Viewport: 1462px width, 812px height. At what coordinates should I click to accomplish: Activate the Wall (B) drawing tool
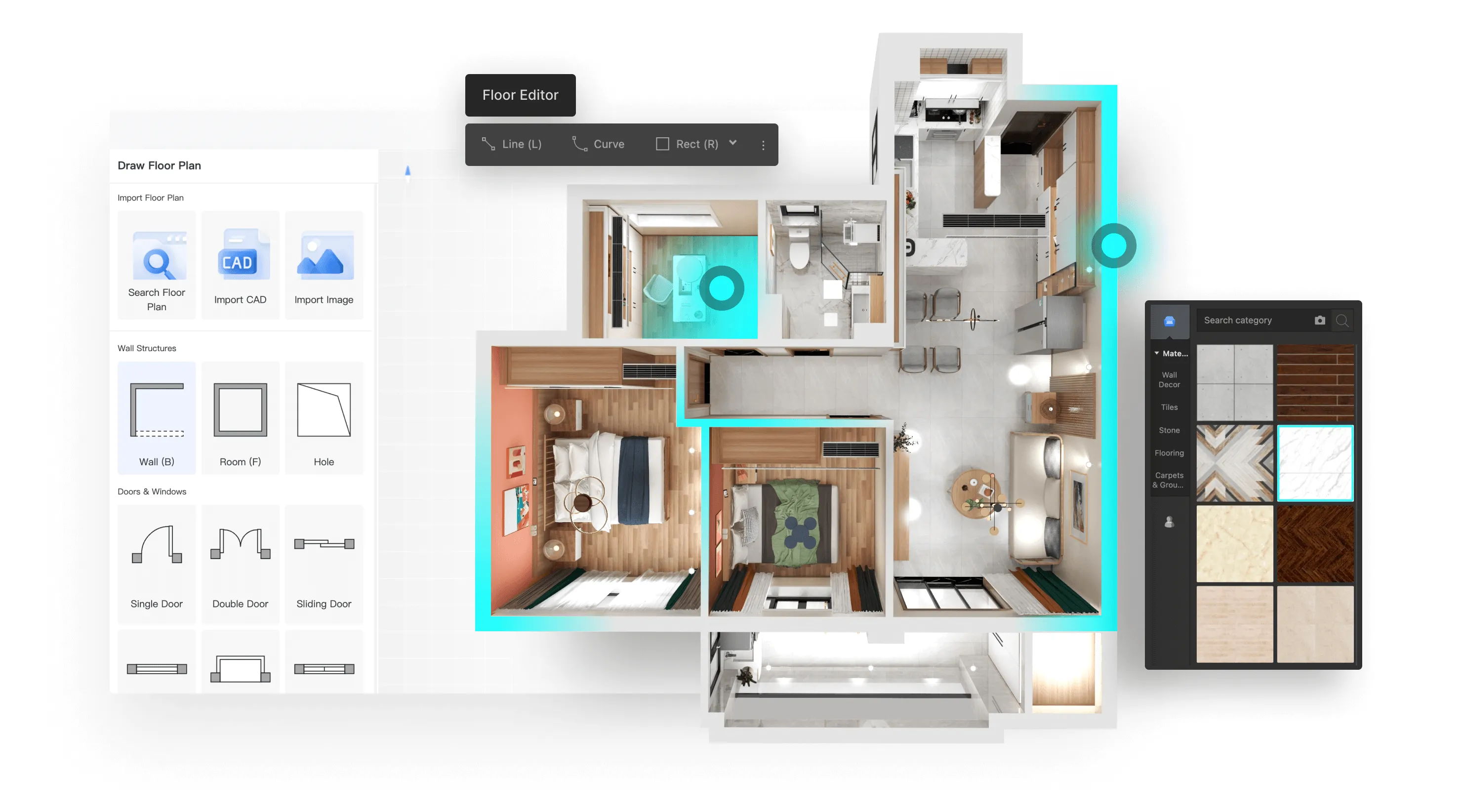[157, 418]
